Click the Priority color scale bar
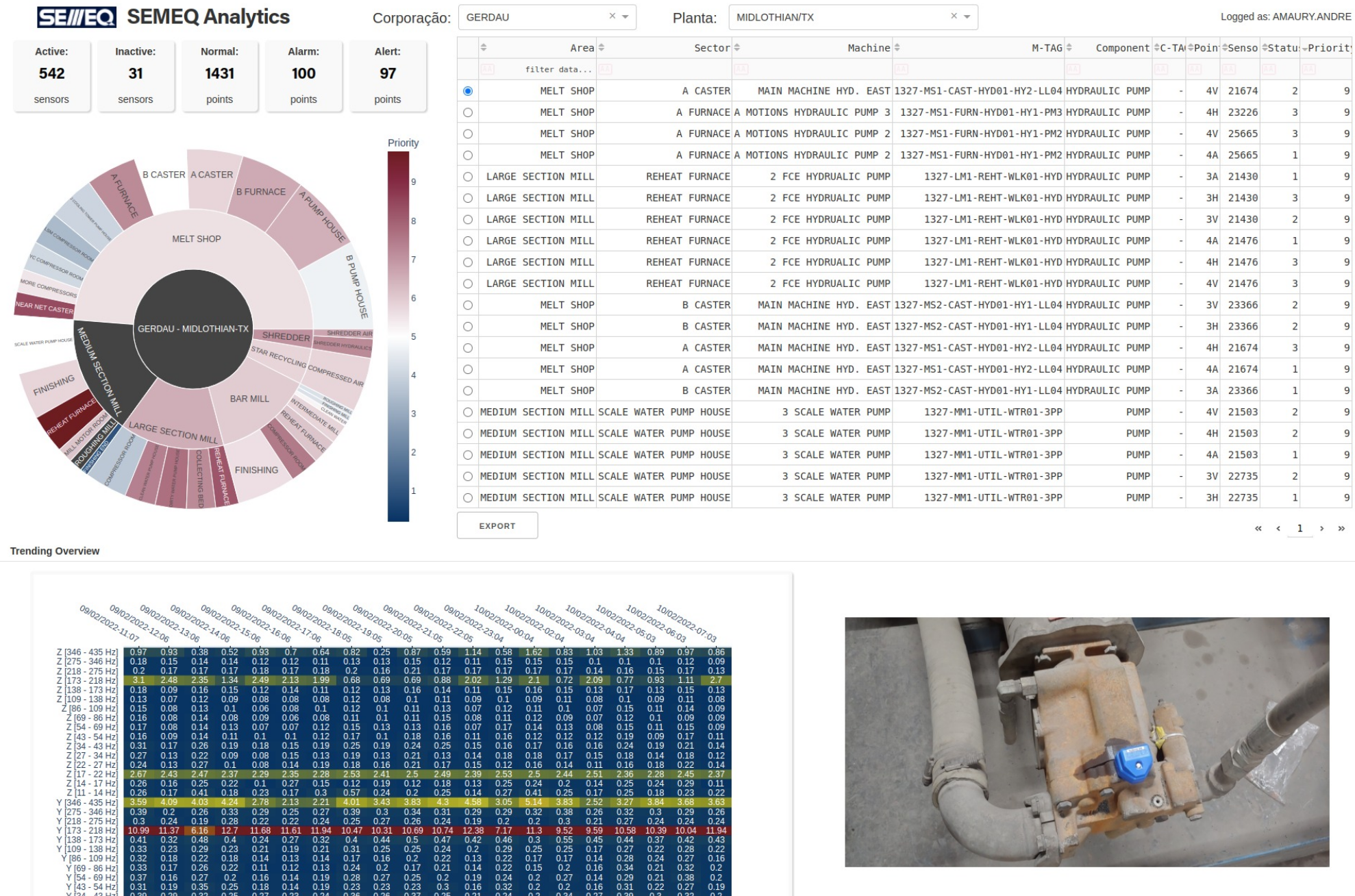The width and height of the screenshot is (1355, 896). point(398,336)
